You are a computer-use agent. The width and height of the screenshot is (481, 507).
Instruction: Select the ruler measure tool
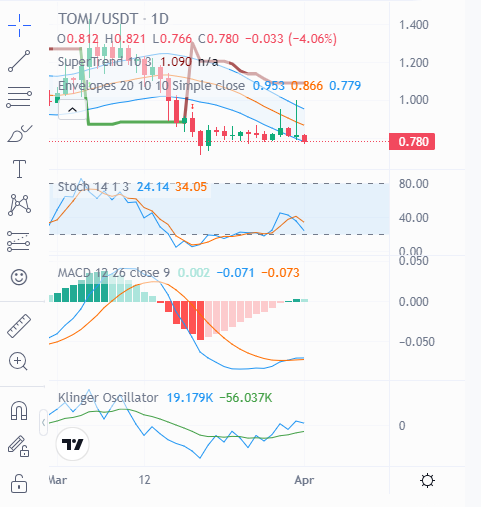click(19, 326)
